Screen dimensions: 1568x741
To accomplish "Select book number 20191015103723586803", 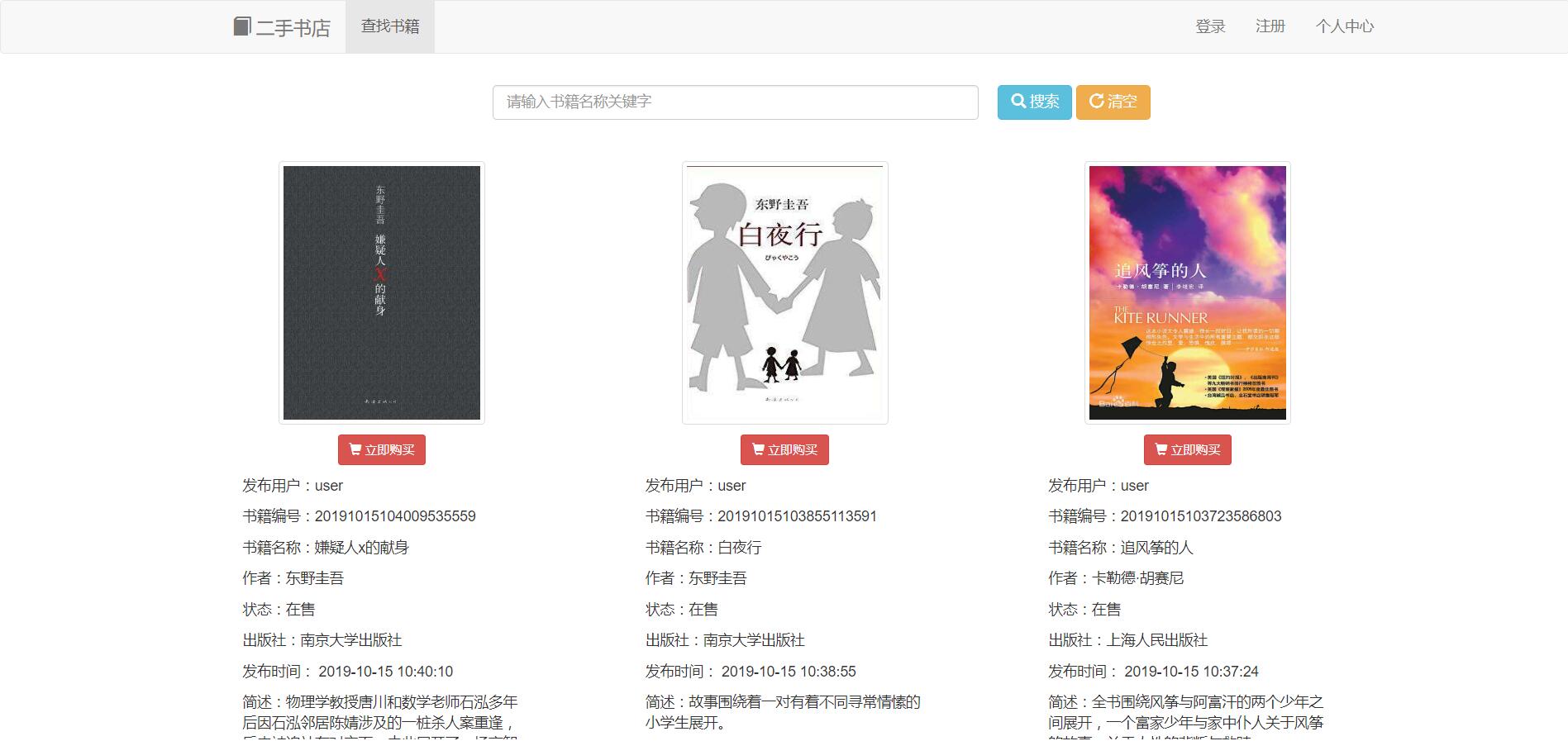I will 1201,516.
